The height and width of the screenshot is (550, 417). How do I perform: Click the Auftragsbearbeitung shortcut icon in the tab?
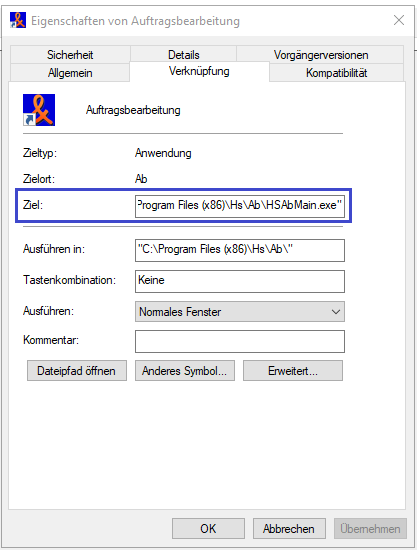(x=39, y=110)
